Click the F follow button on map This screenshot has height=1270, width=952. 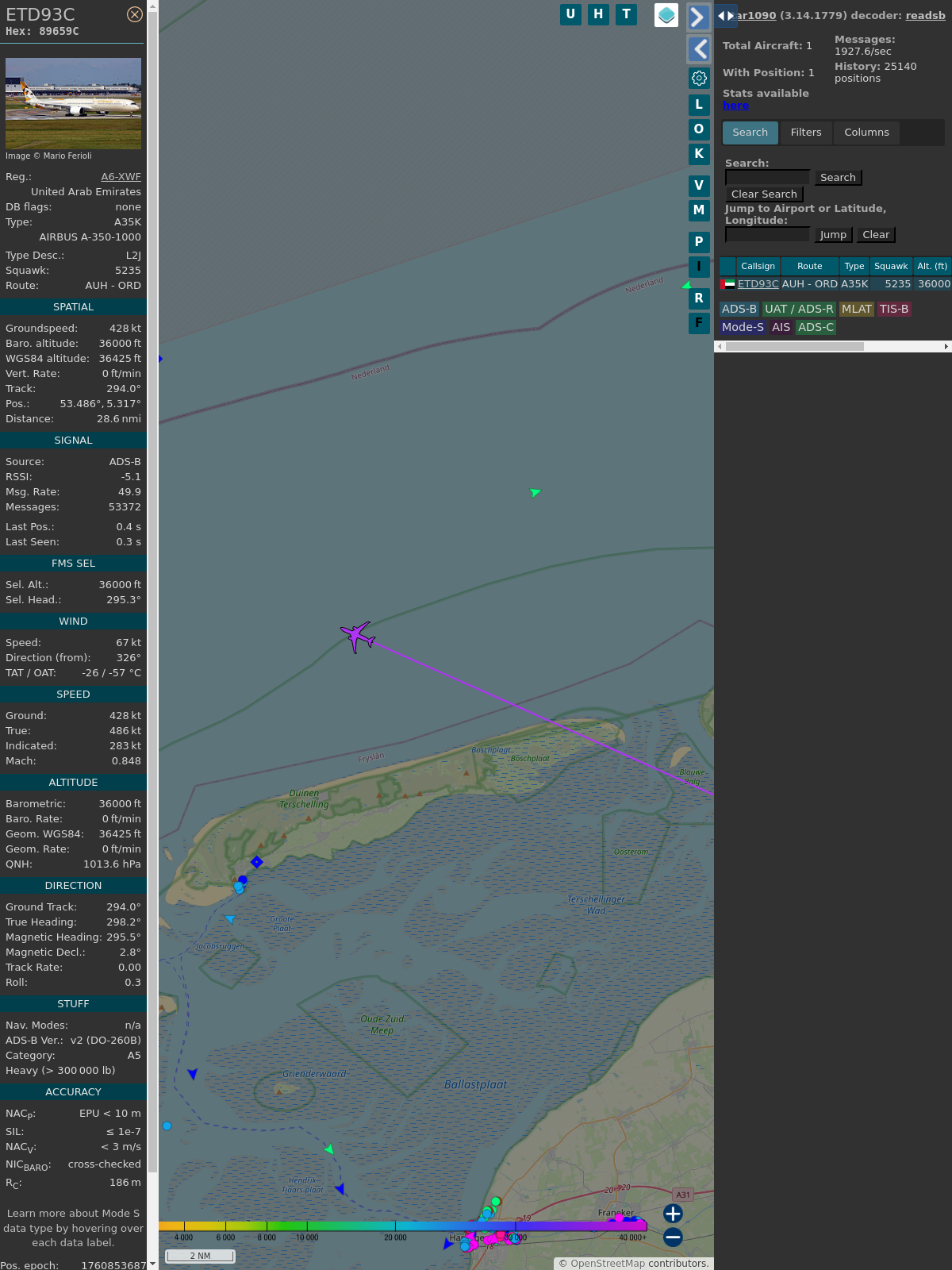click(699, 323)
